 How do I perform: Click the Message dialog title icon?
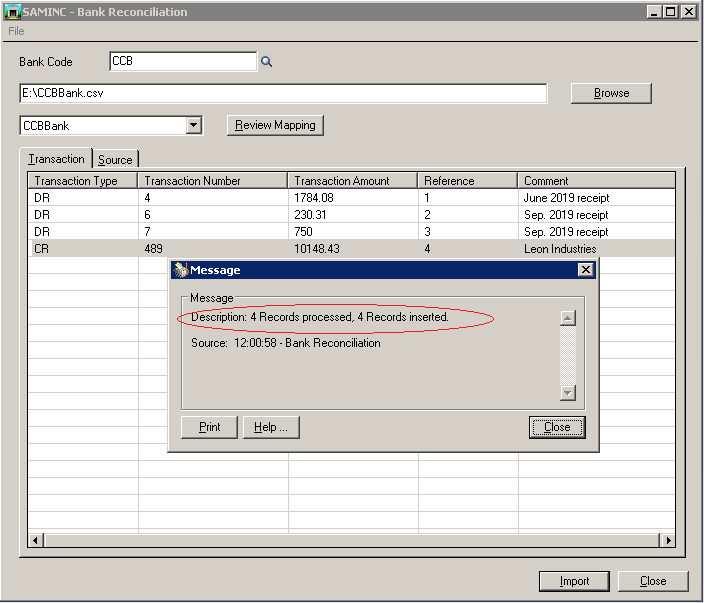[180, 270]
